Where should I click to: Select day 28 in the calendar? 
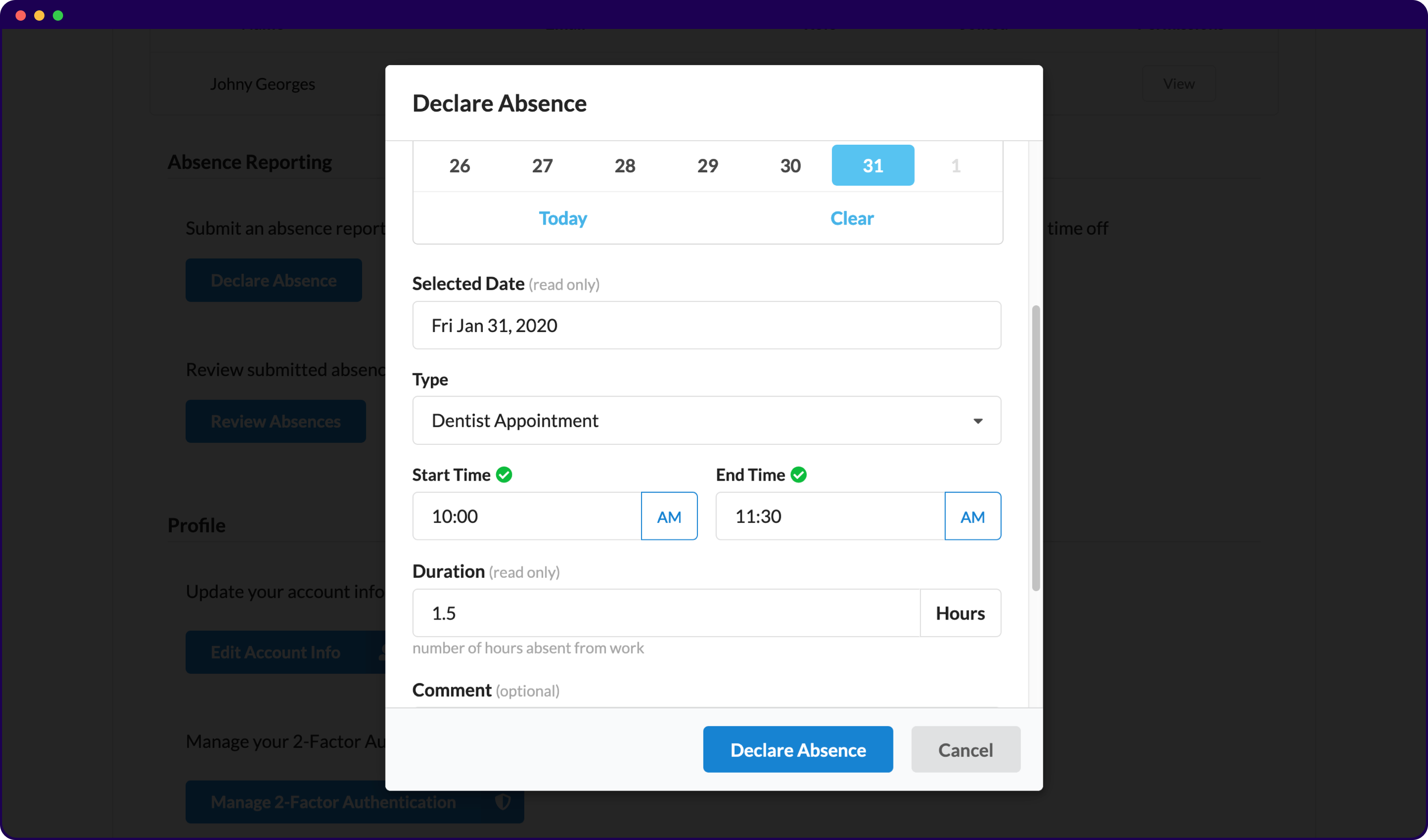[624, 166]
